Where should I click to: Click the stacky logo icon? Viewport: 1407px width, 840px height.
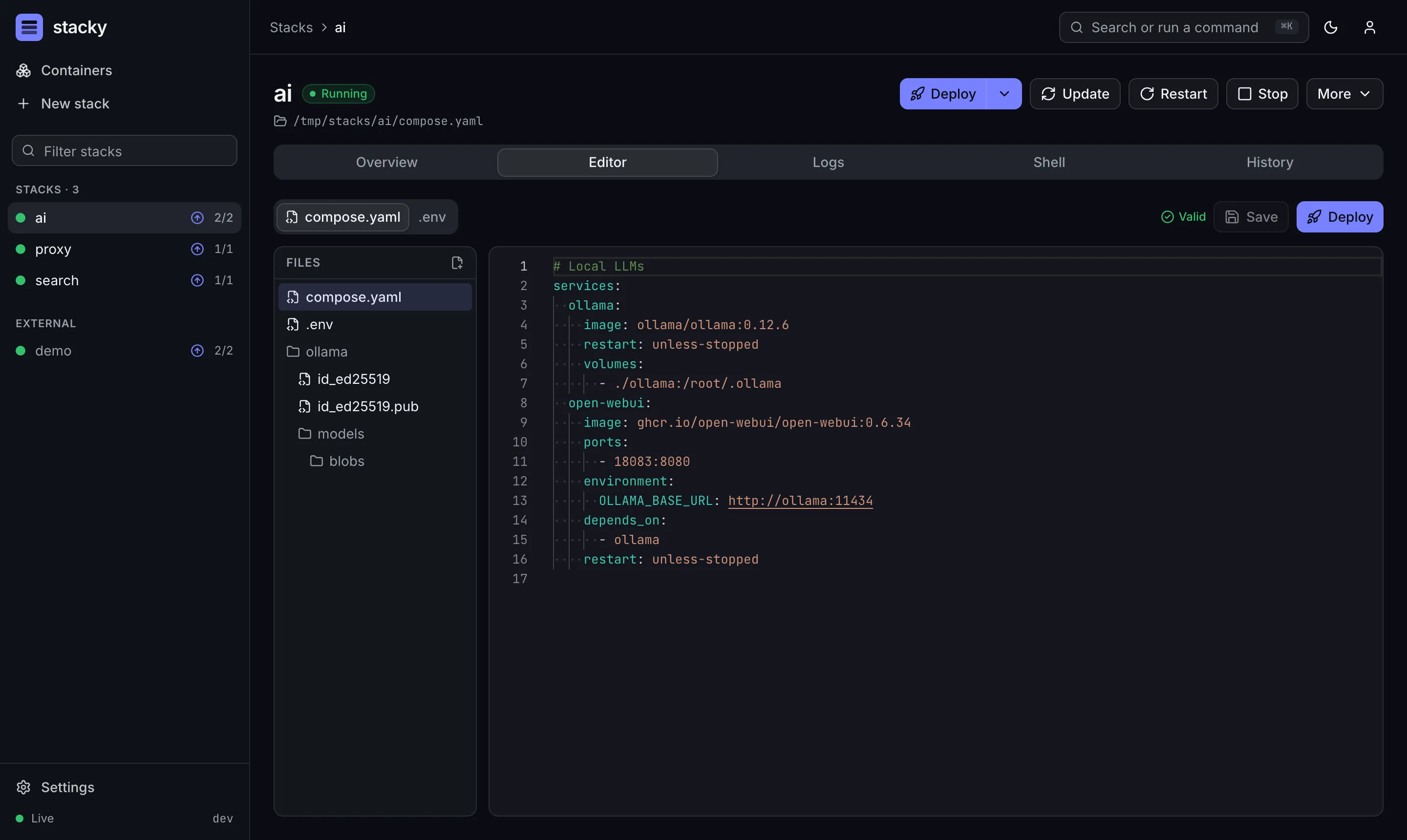pos(29,27)
